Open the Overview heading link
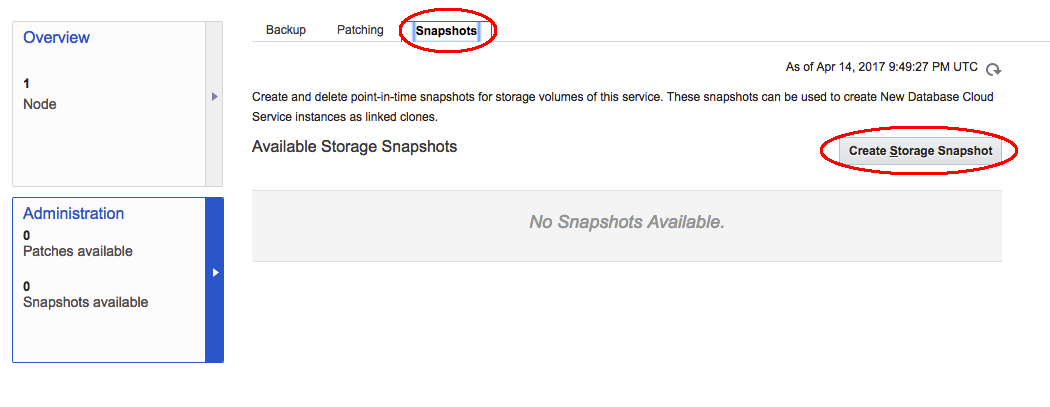 pyautogui.click(x=56, y=38)
